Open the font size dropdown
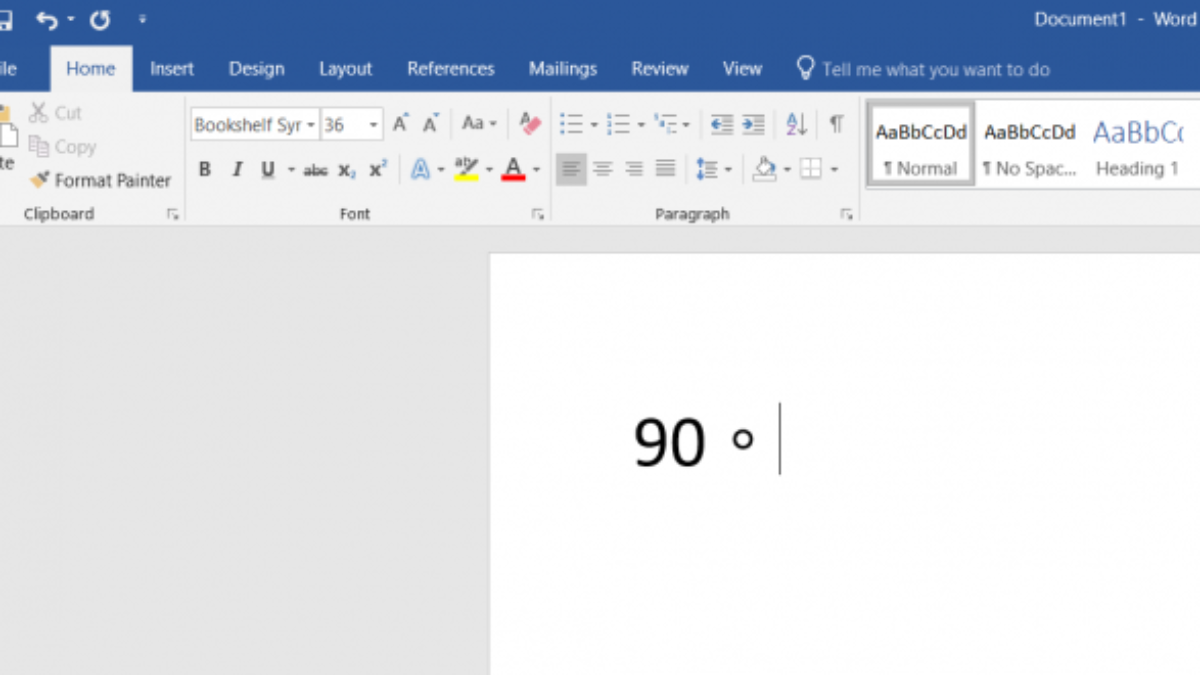1200x675 pixels. (373, 125)
